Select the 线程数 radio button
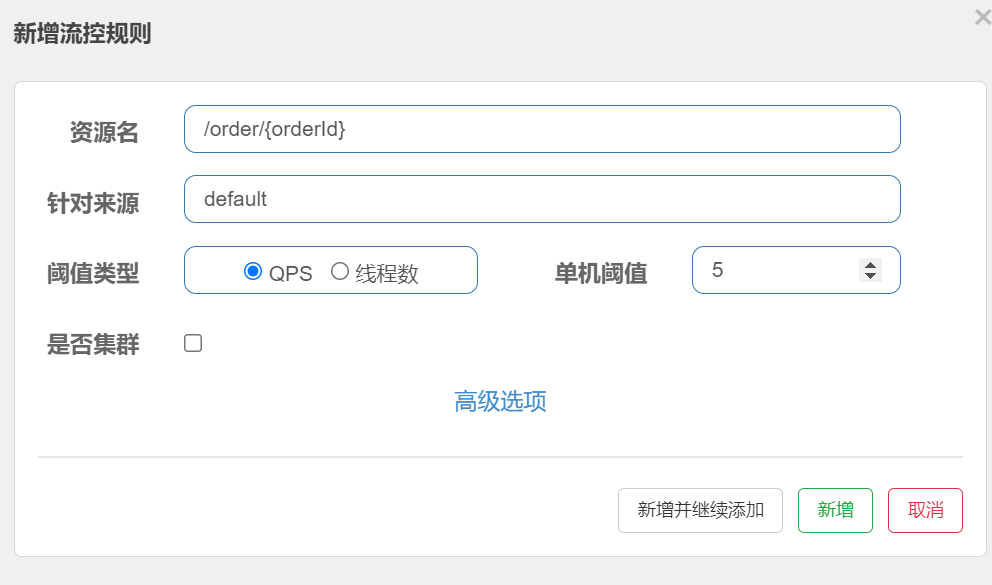992x585 pixels. tap(340, 271)
